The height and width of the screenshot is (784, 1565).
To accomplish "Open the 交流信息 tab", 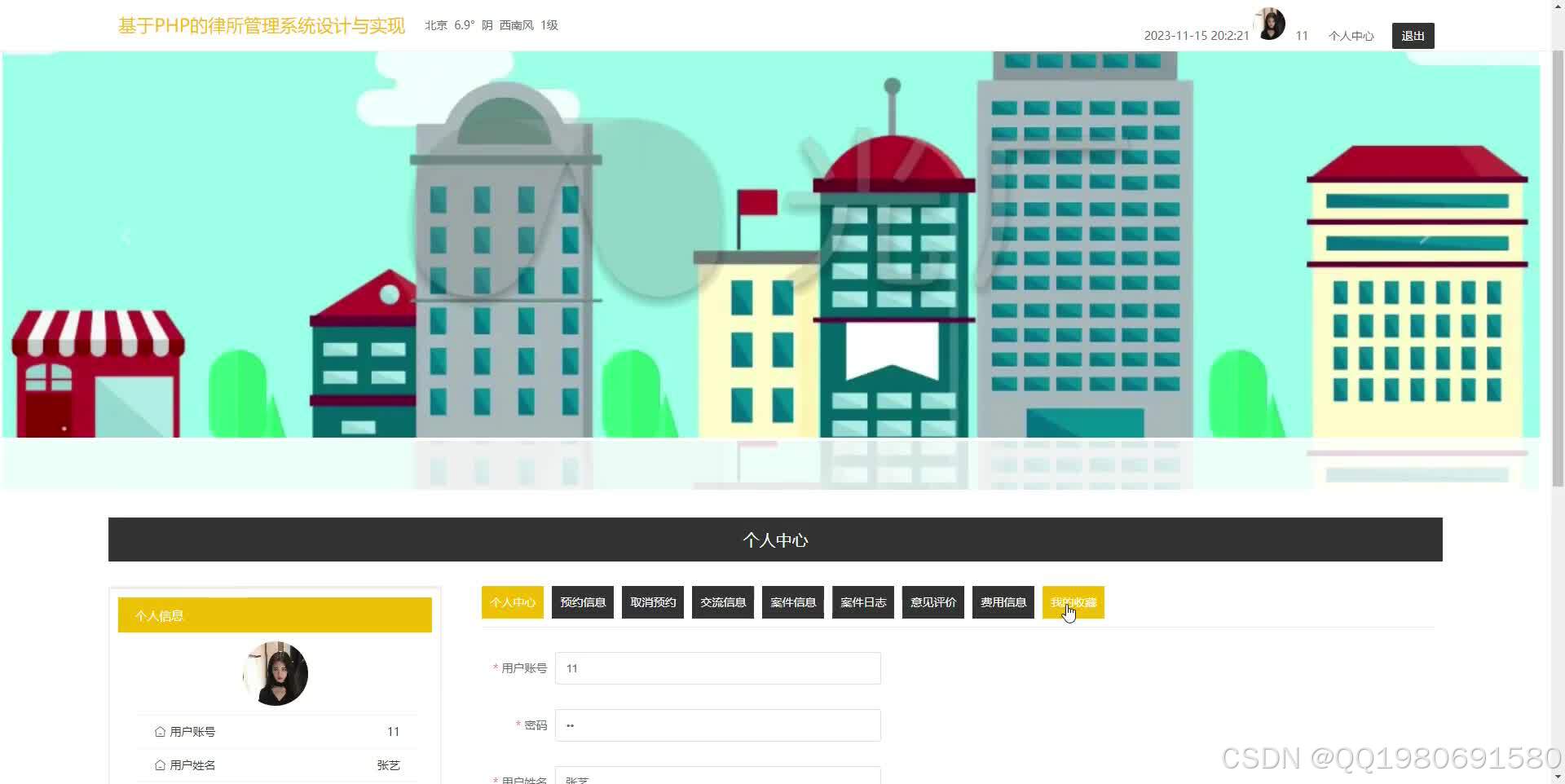I will pos(722,601).
